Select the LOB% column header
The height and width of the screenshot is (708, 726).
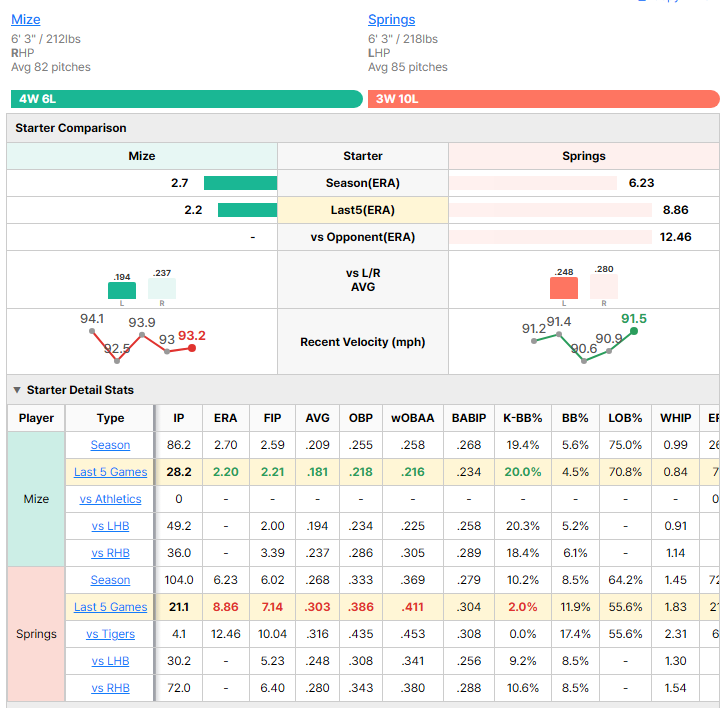(625, 418)
